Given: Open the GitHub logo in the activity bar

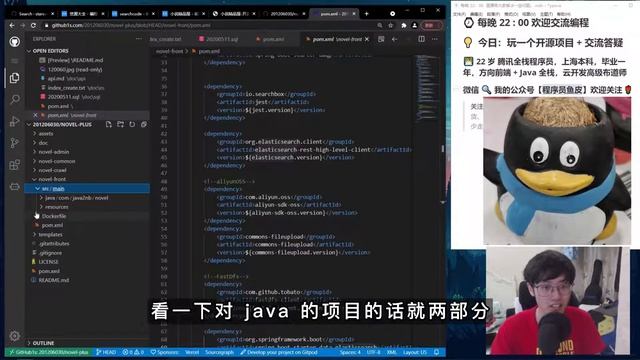Looking at the screenshot, I should 15,41.
